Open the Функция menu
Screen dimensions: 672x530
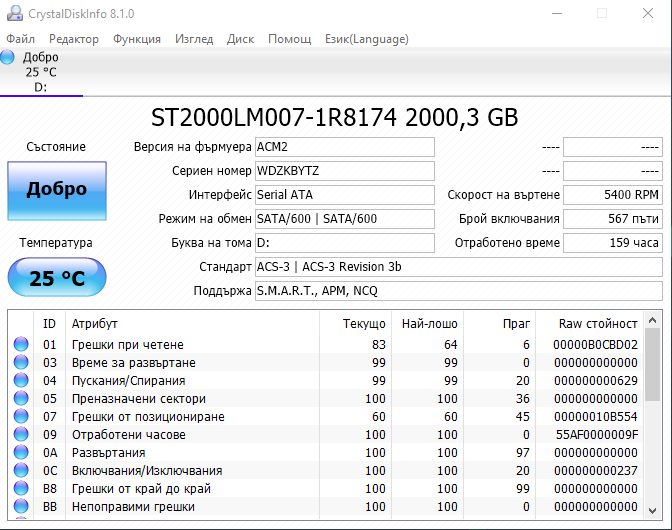(137, 39)
